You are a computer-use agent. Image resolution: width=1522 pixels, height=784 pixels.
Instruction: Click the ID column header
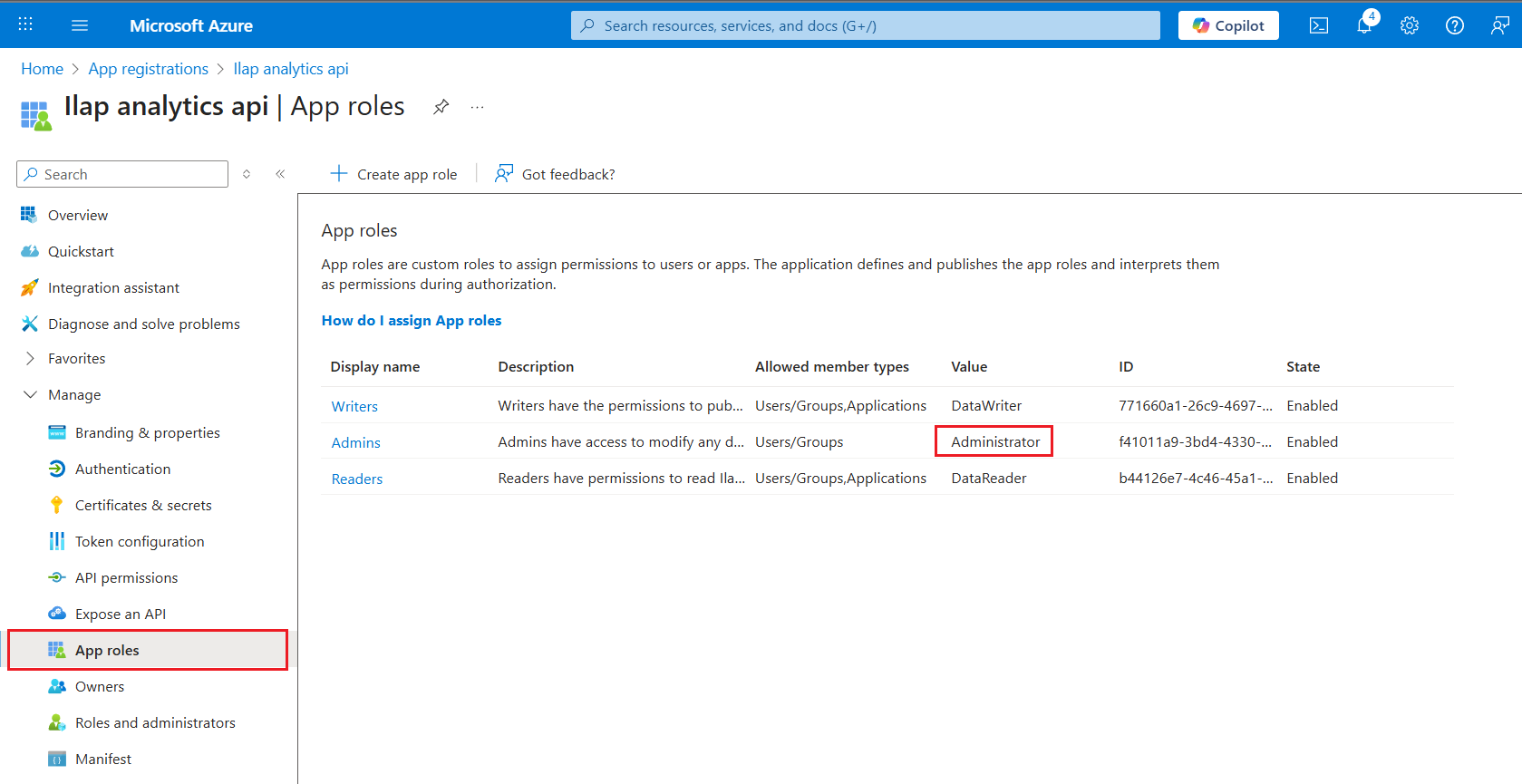[1126, 366]
